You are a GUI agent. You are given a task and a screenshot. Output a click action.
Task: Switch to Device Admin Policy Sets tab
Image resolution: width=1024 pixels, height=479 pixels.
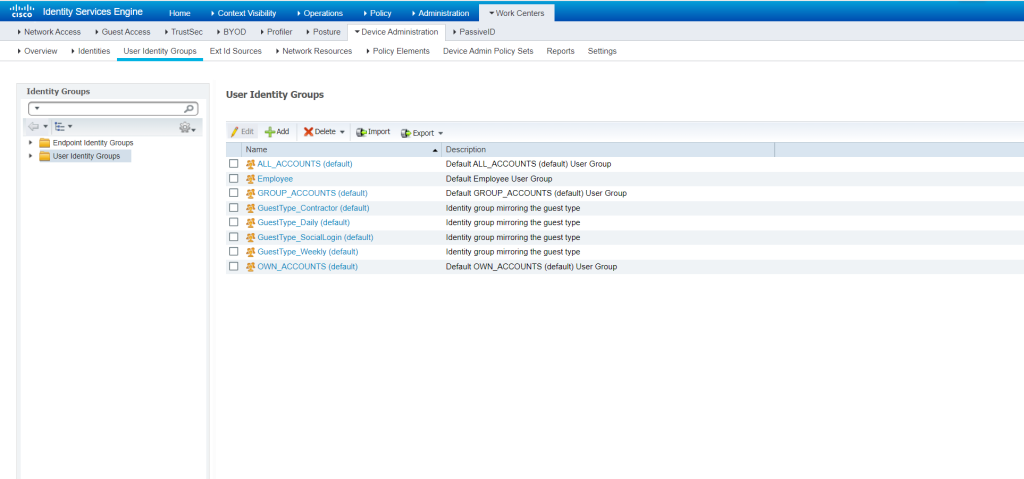(x=488, y=51)
